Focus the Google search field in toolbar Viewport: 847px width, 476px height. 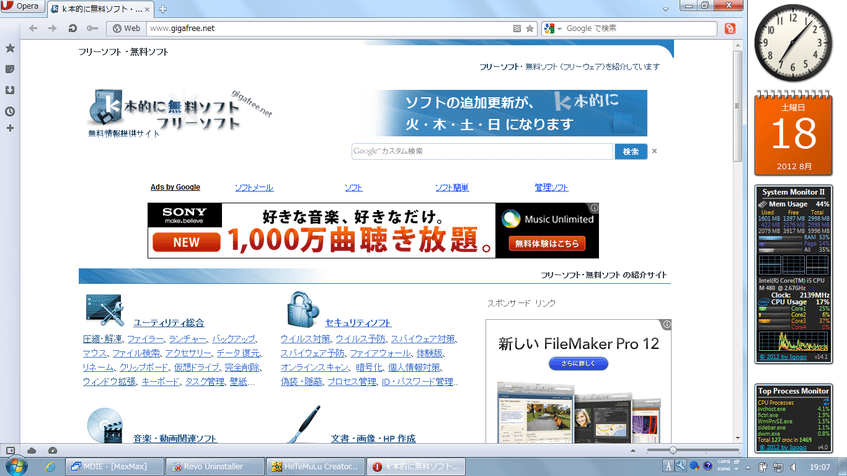(x=640, y=28)
